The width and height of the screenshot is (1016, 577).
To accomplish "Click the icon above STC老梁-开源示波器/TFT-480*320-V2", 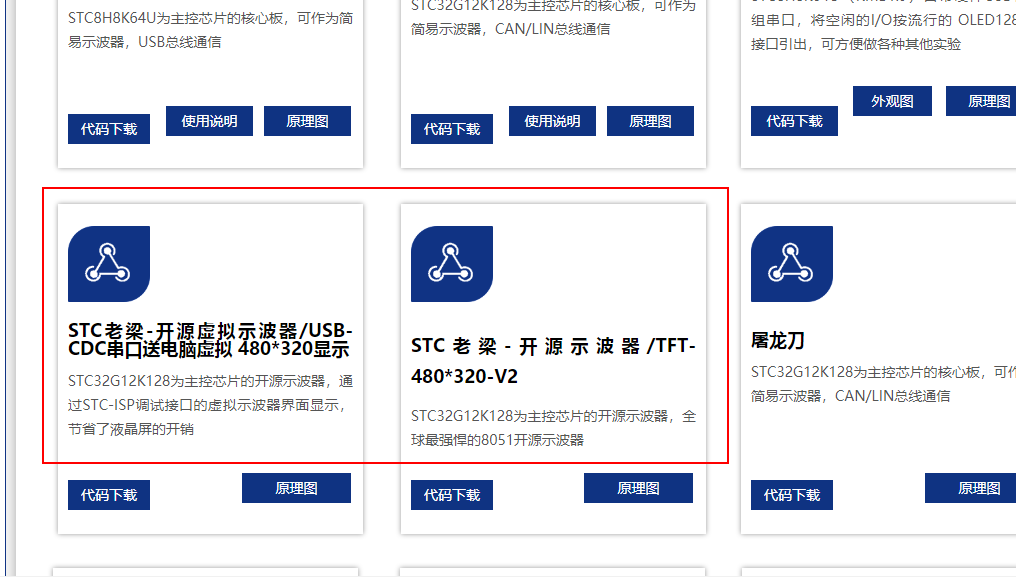I will click(x=452, y=264).
